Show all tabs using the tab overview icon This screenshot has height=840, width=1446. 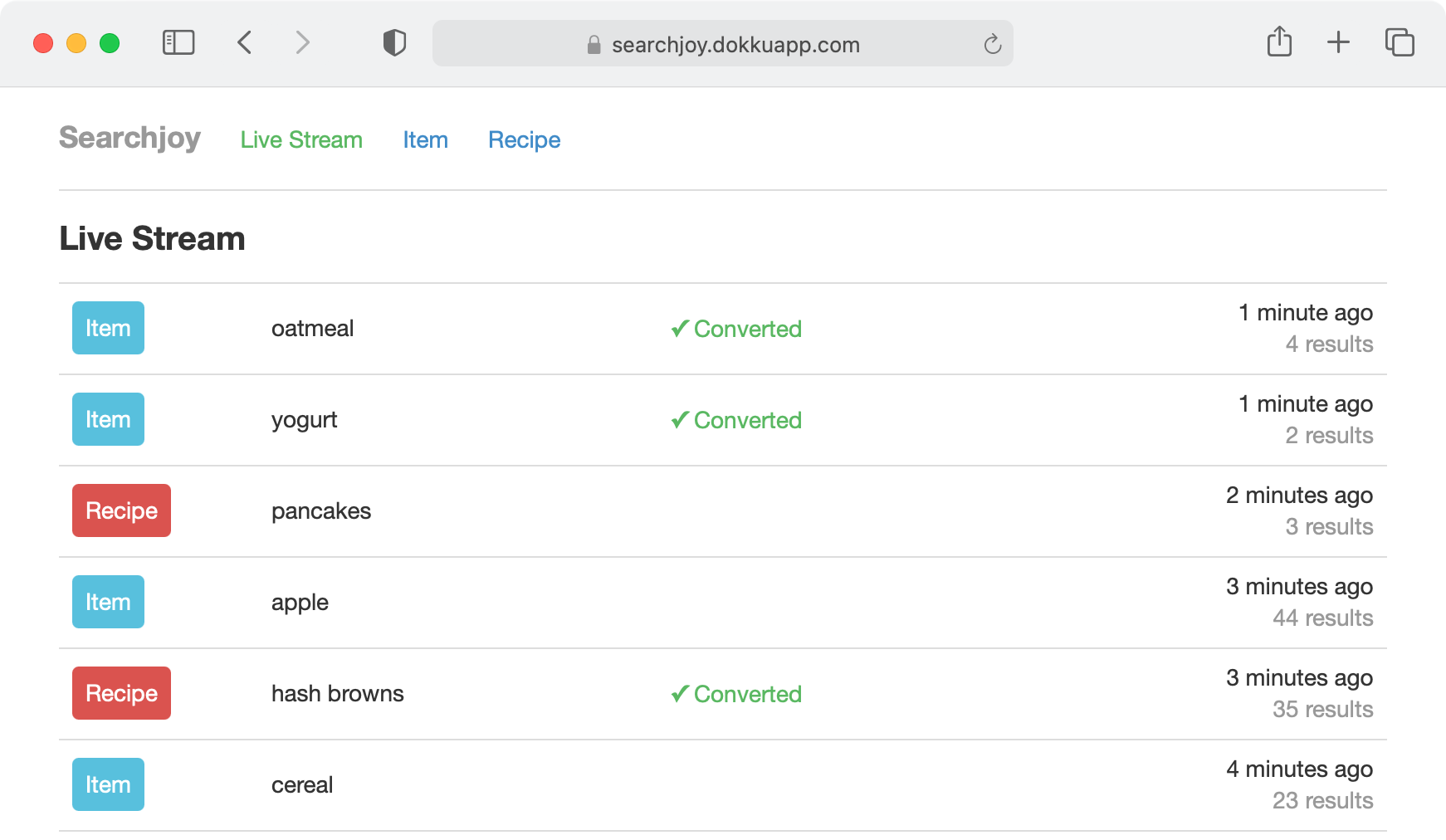pos(1400,43)
